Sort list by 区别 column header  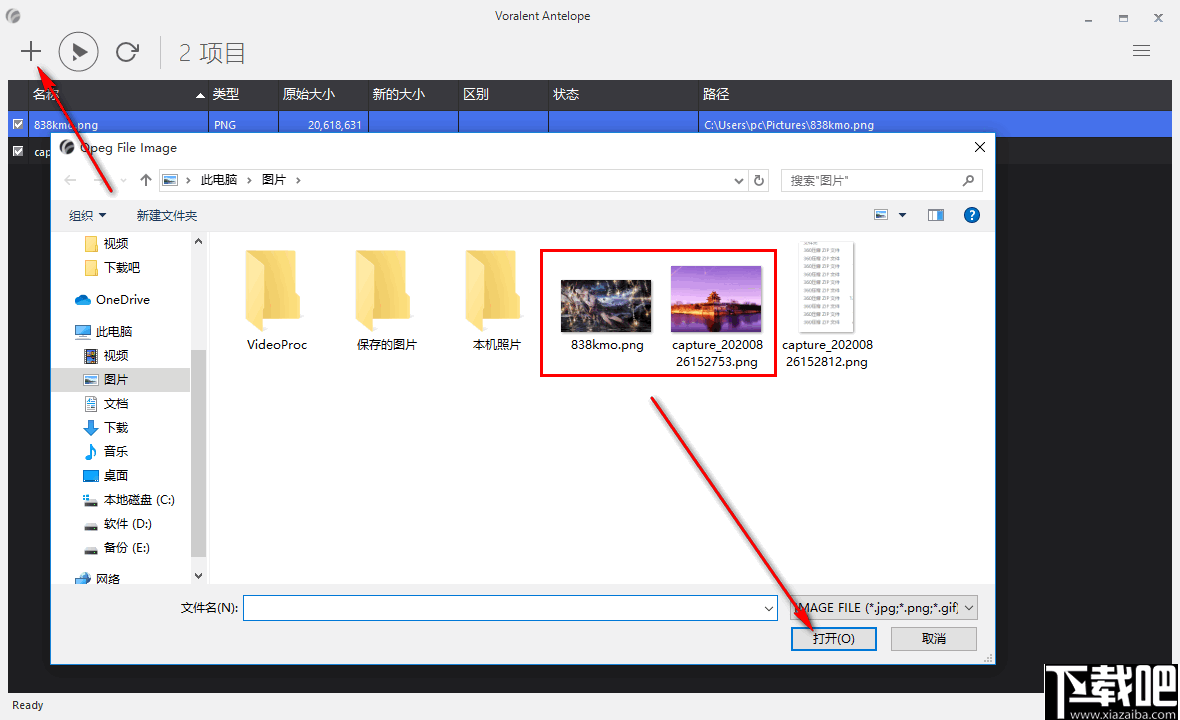[503, 94]
